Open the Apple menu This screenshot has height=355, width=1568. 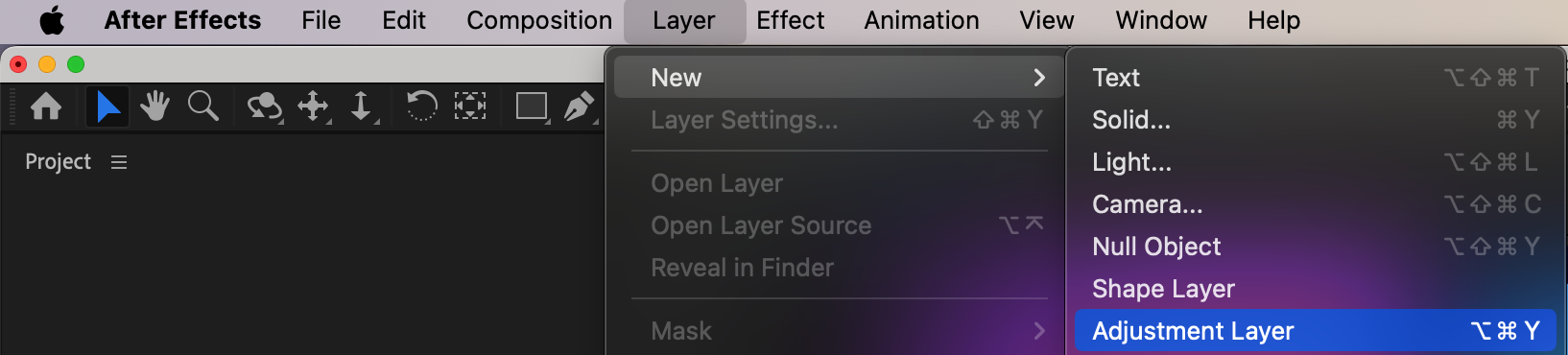pos(52,20)
